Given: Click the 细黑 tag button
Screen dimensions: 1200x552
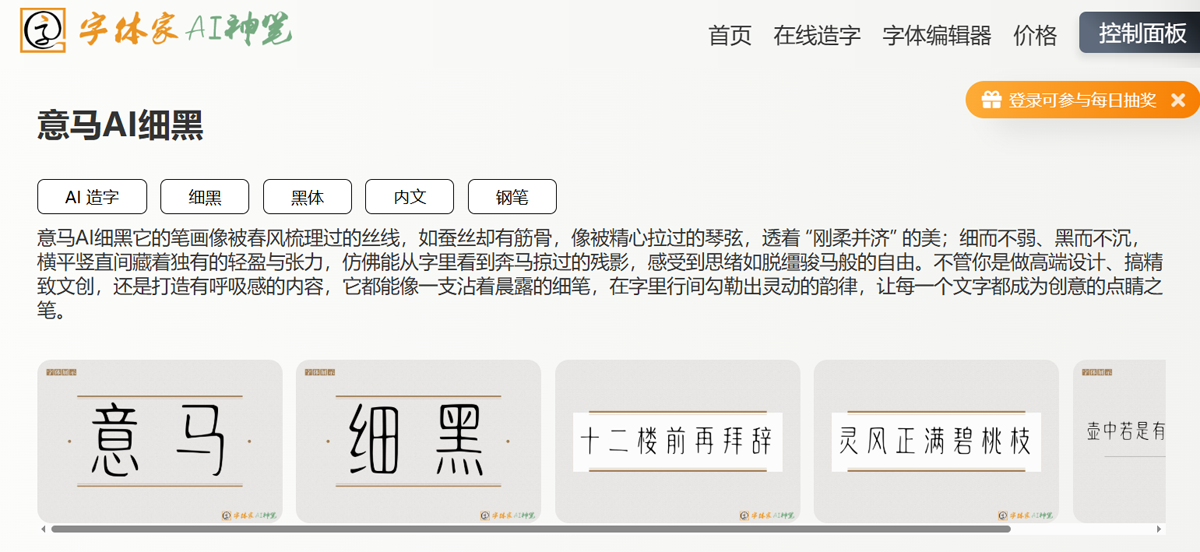Looking at the screenshot, I should (205, 197).
